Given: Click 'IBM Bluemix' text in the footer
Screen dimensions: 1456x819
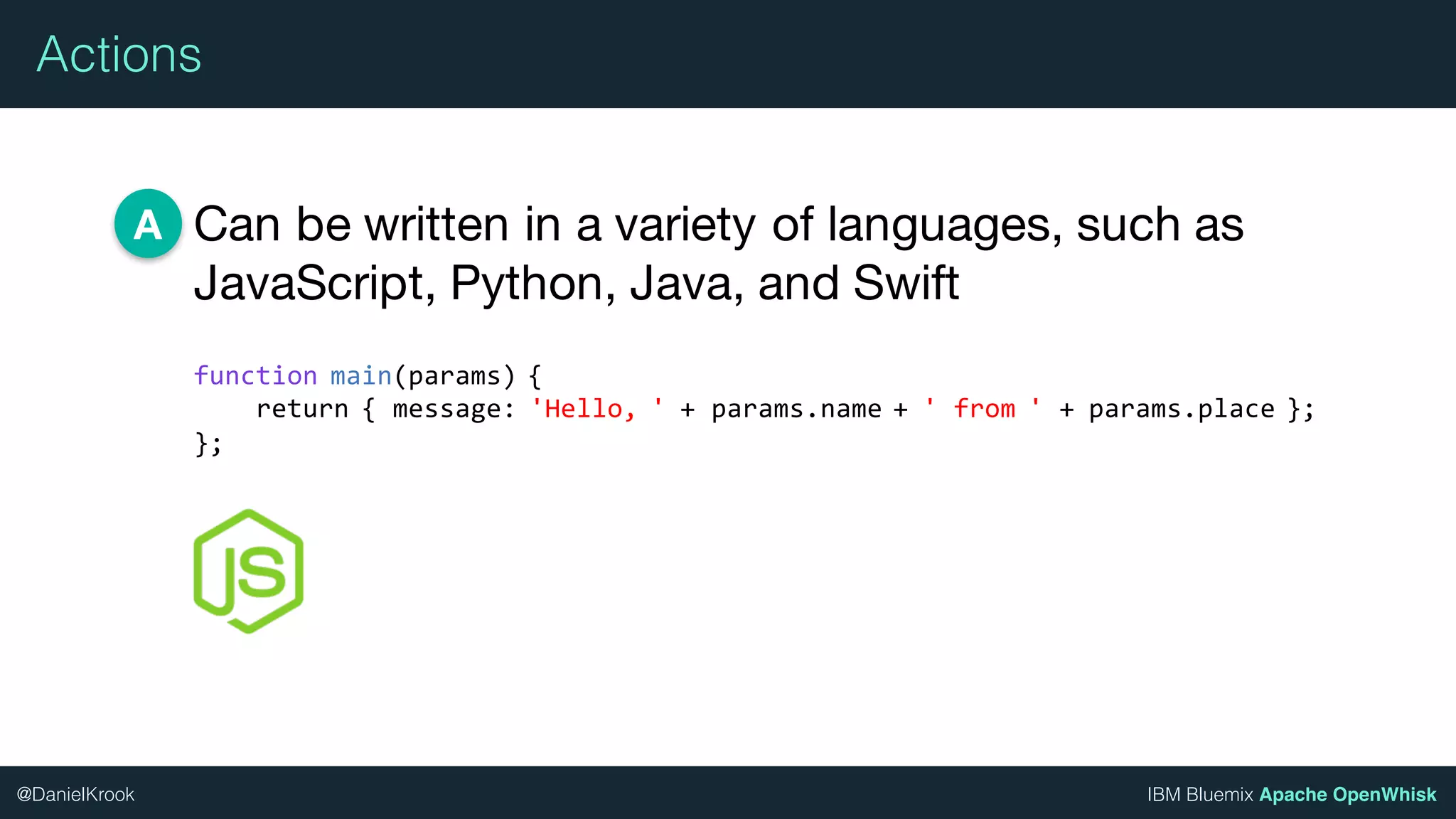Looking at the screenshot, I should point(1200,794).
